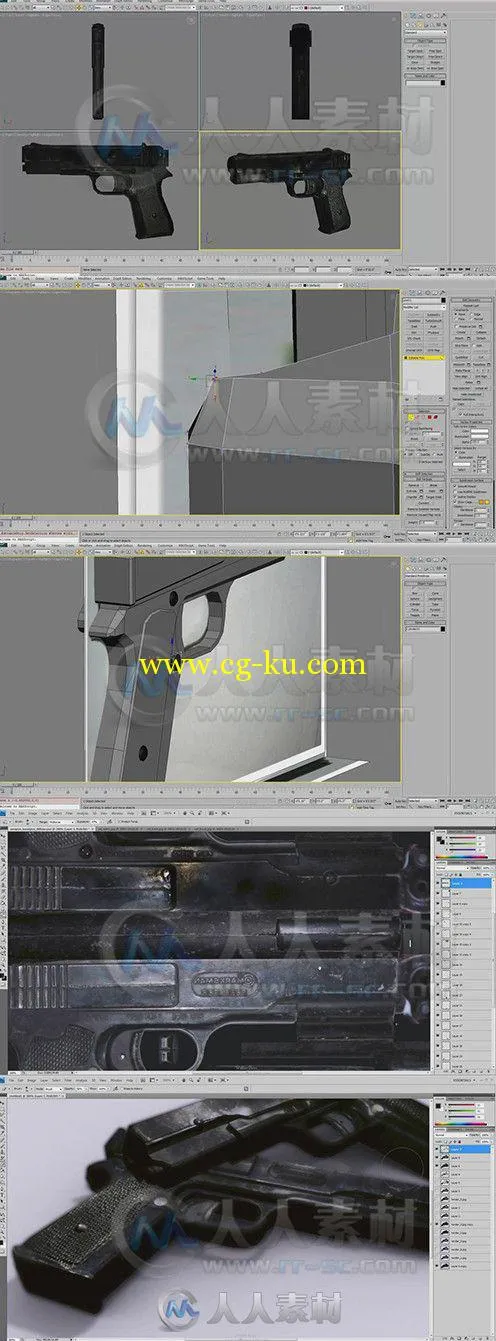Click the Free Spot light button
The image size is (496, 1341).
pyautogui.click(x=435, y=51)
